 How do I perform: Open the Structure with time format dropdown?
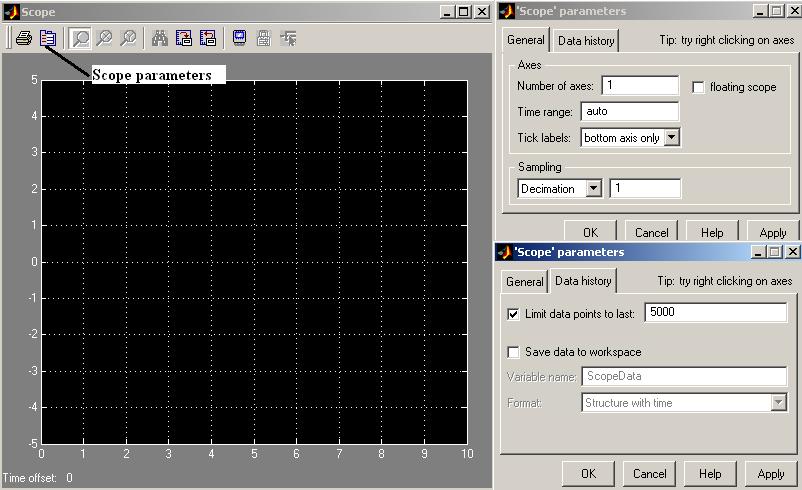point(778,403)
